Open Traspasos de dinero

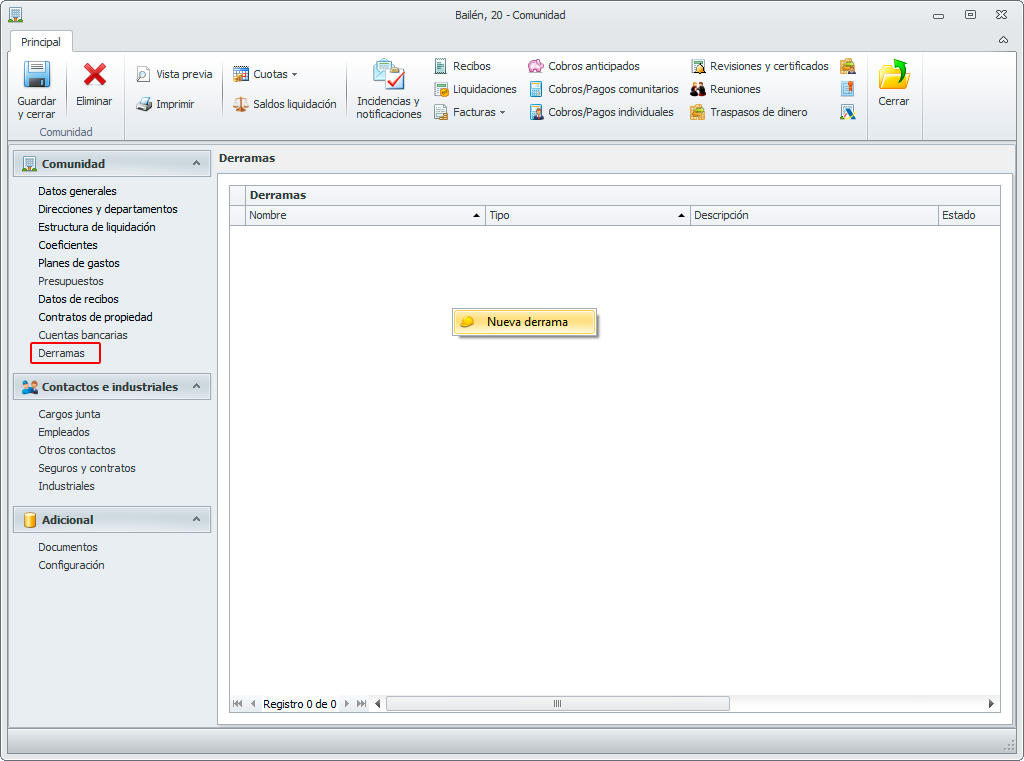coord(749,112)
